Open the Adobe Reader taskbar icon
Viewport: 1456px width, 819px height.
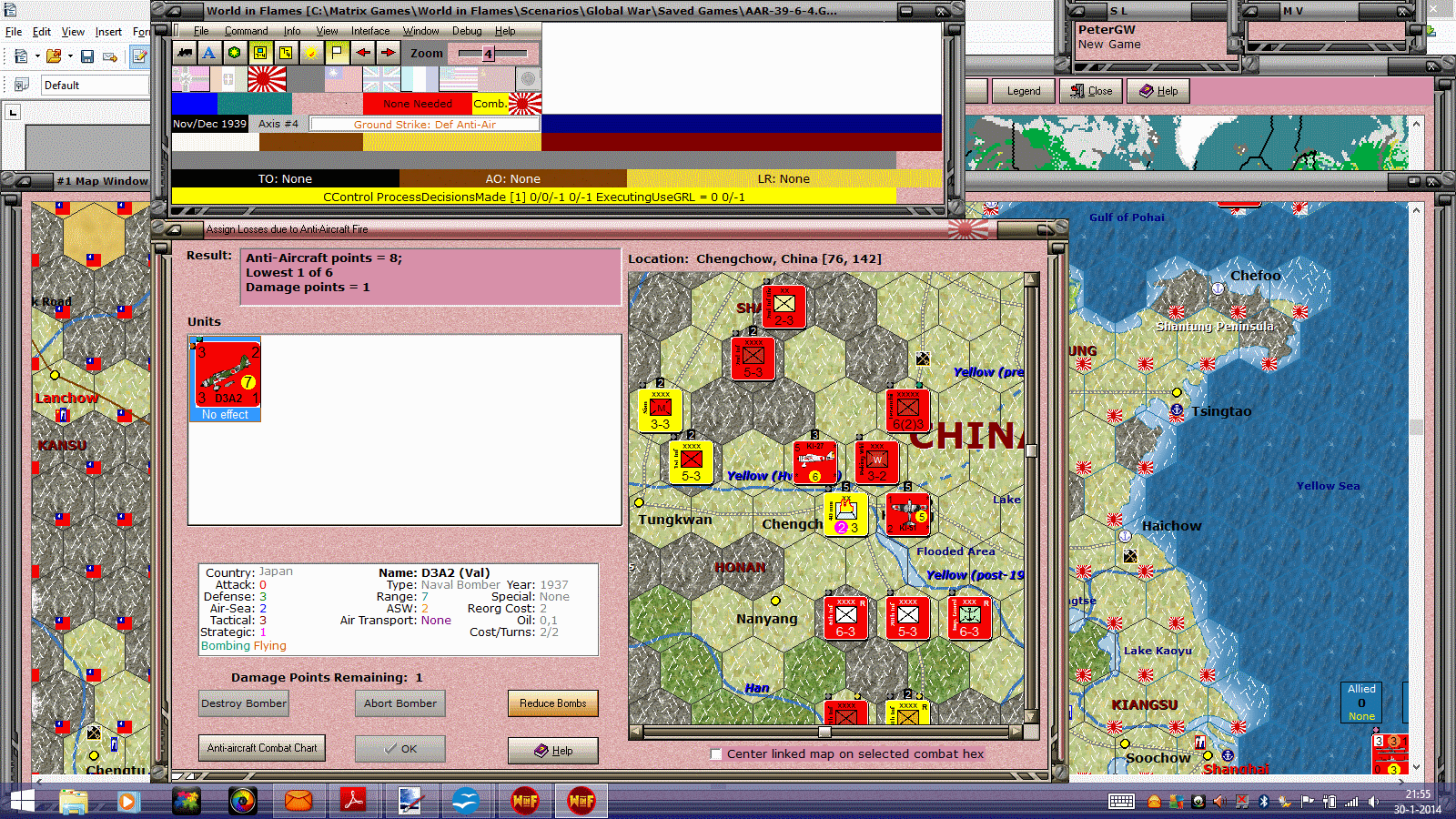pyautogui.click(x=353, y=801)
